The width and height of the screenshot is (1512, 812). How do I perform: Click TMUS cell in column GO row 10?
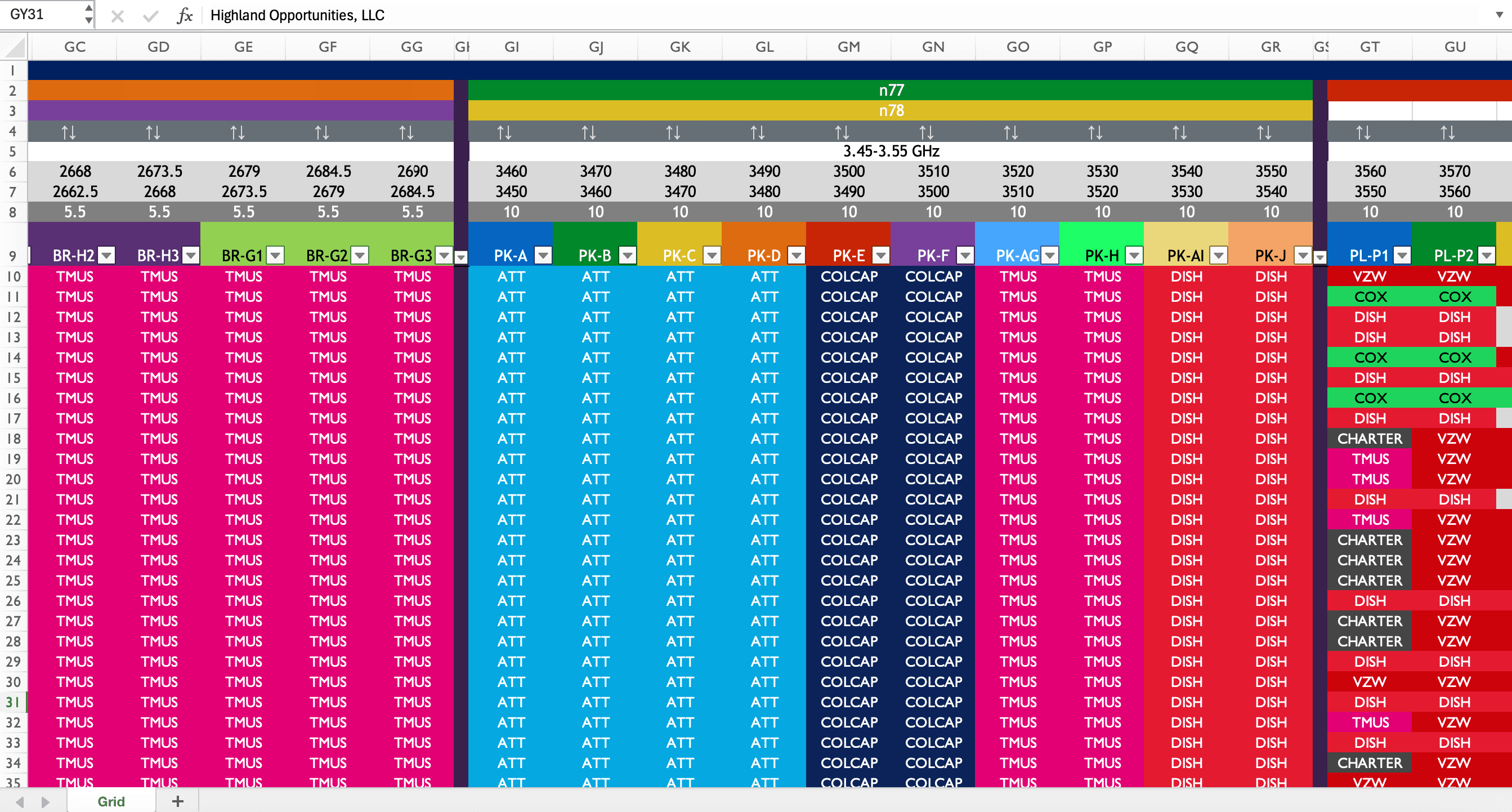1018,276
